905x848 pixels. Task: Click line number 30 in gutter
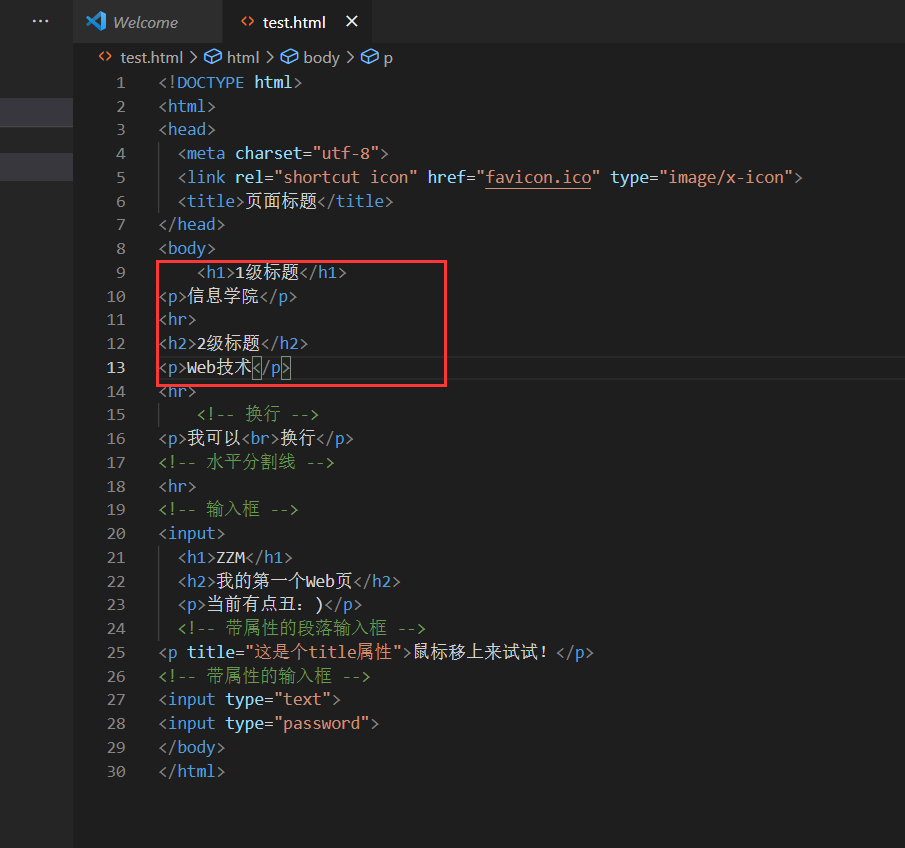point(116,772)
